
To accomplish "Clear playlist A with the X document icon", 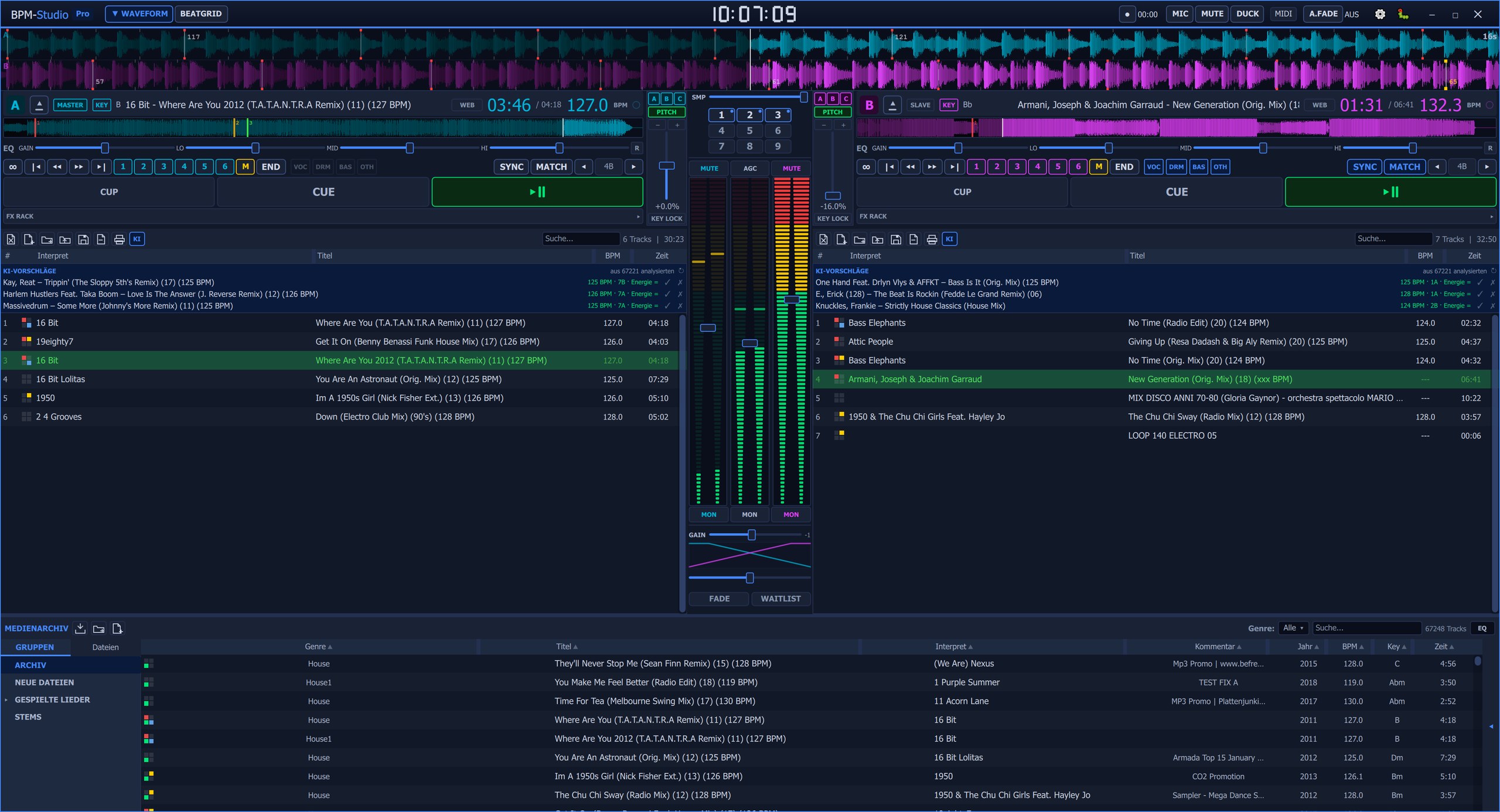I will pyautogui.click(x=11, y=239).
